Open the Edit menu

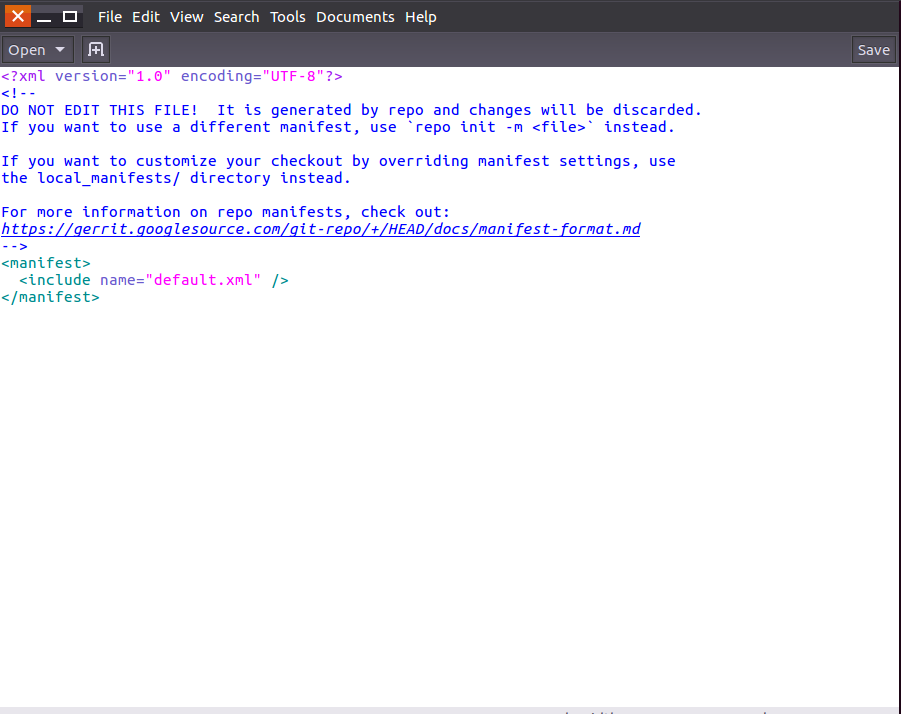[x=146, y=17]
